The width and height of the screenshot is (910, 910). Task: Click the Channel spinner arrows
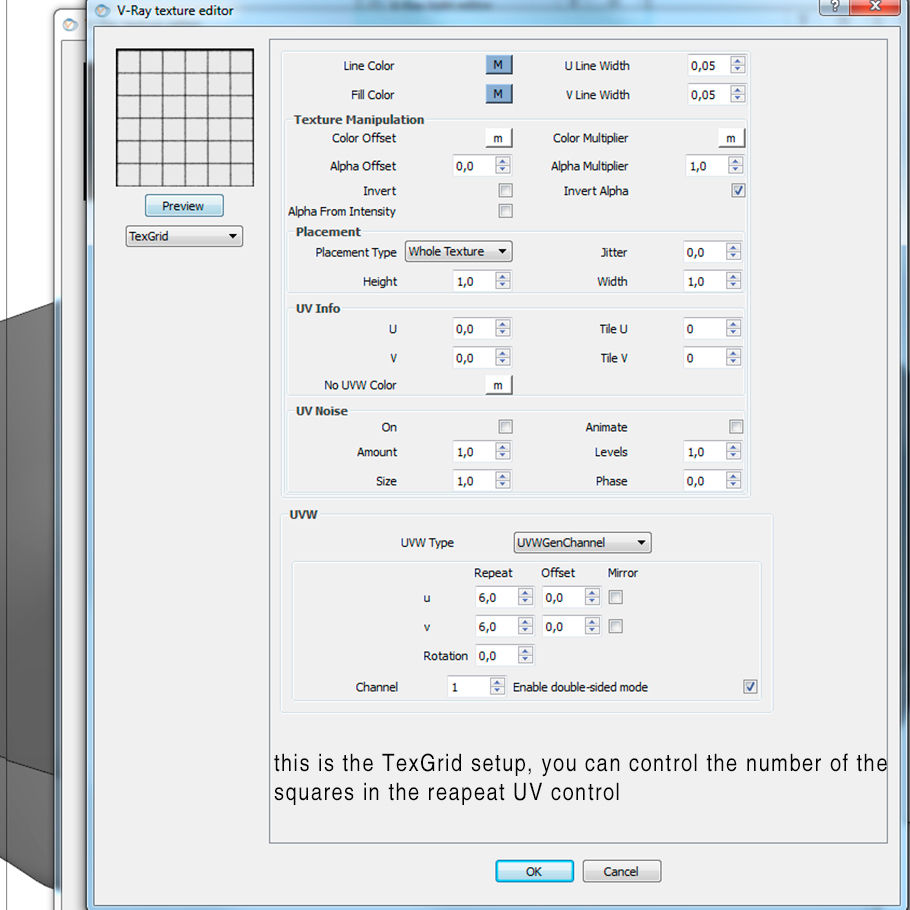pos(497,687)
